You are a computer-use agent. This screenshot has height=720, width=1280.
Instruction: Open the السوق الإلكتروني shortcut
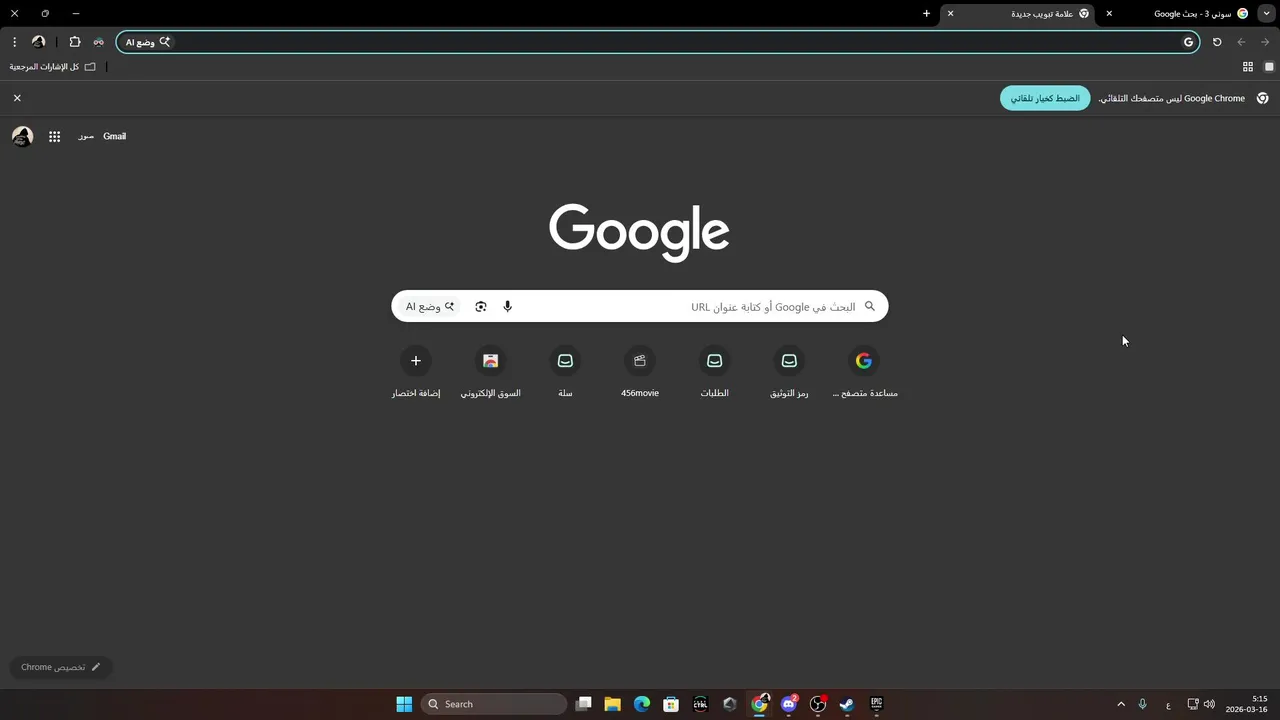click(490, 373)
